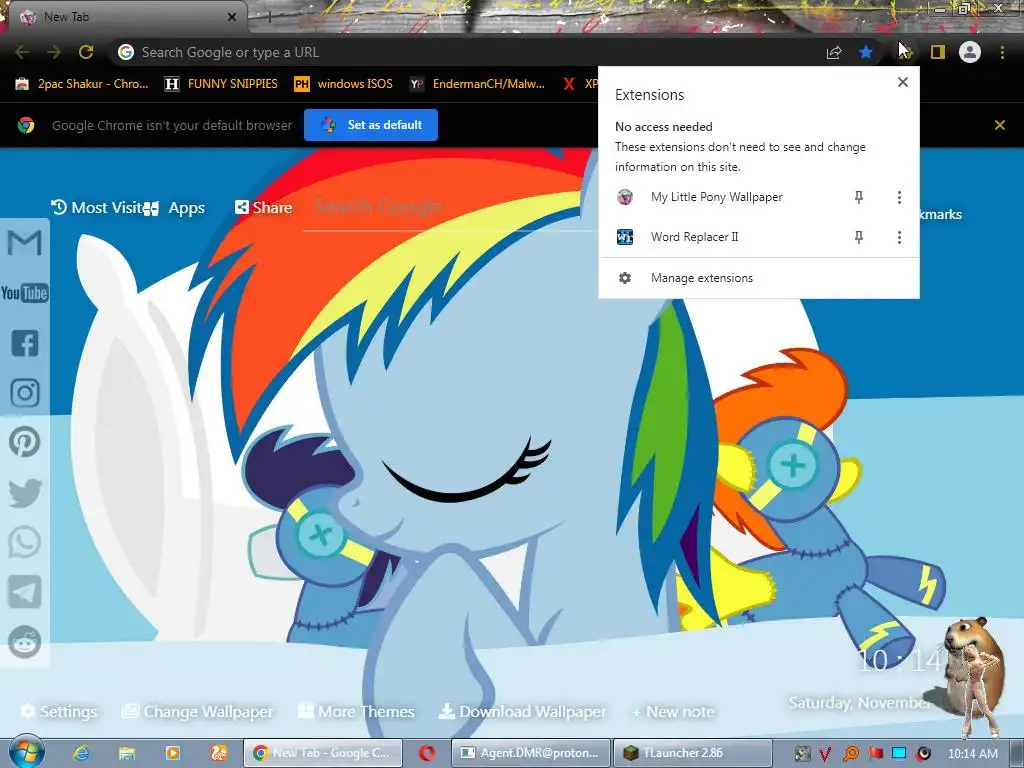Click the share this page icon
Screen dimensions: 1024x768
point(834,52)
